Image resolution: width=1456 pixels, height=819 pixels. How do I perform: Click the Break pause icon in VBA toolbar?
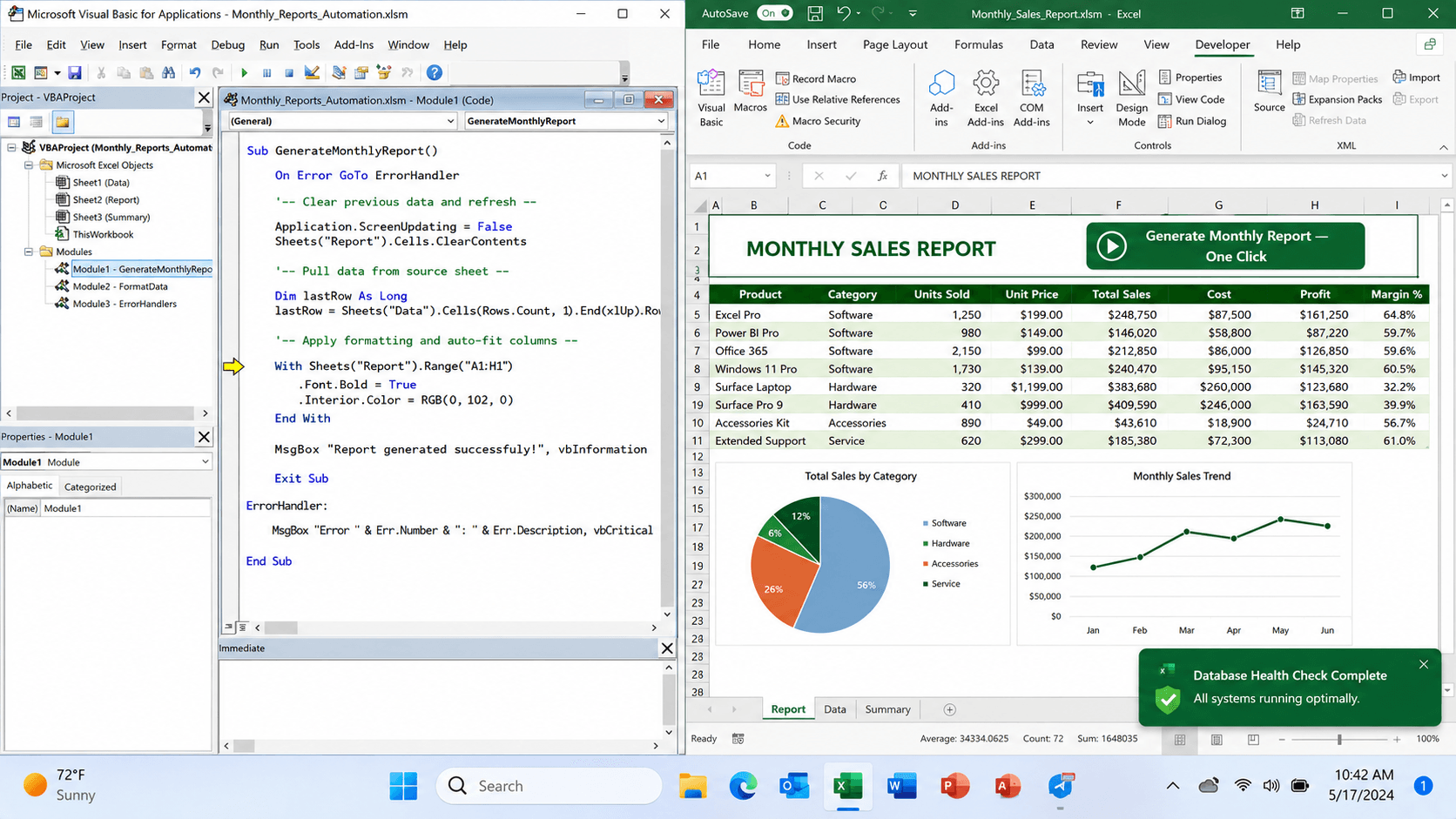click(266, 73)
